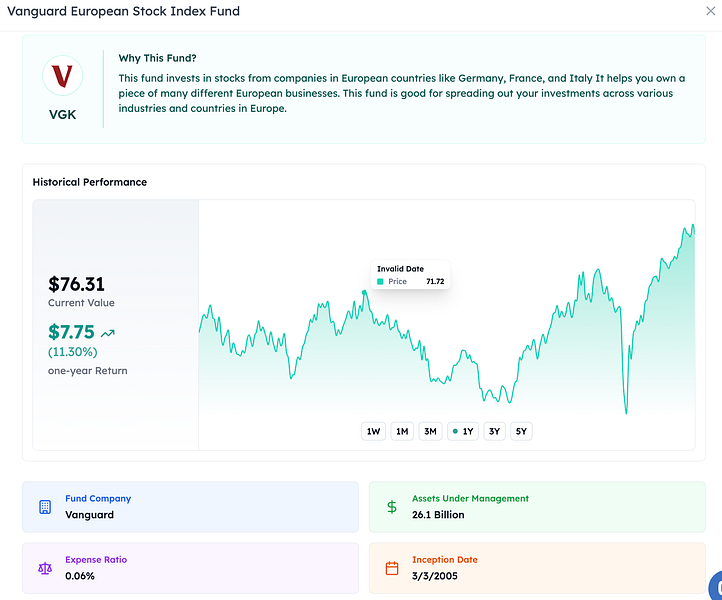The height and width of the screenshot is (600, 722).
Task: Click the Inception Date calendar icon
Action: point(392,568)
